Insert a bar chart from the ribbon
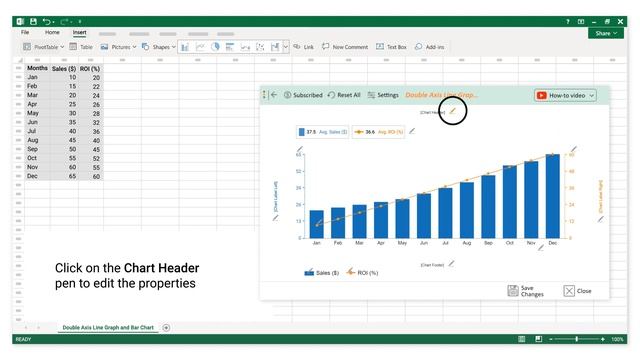 point(230,47)
